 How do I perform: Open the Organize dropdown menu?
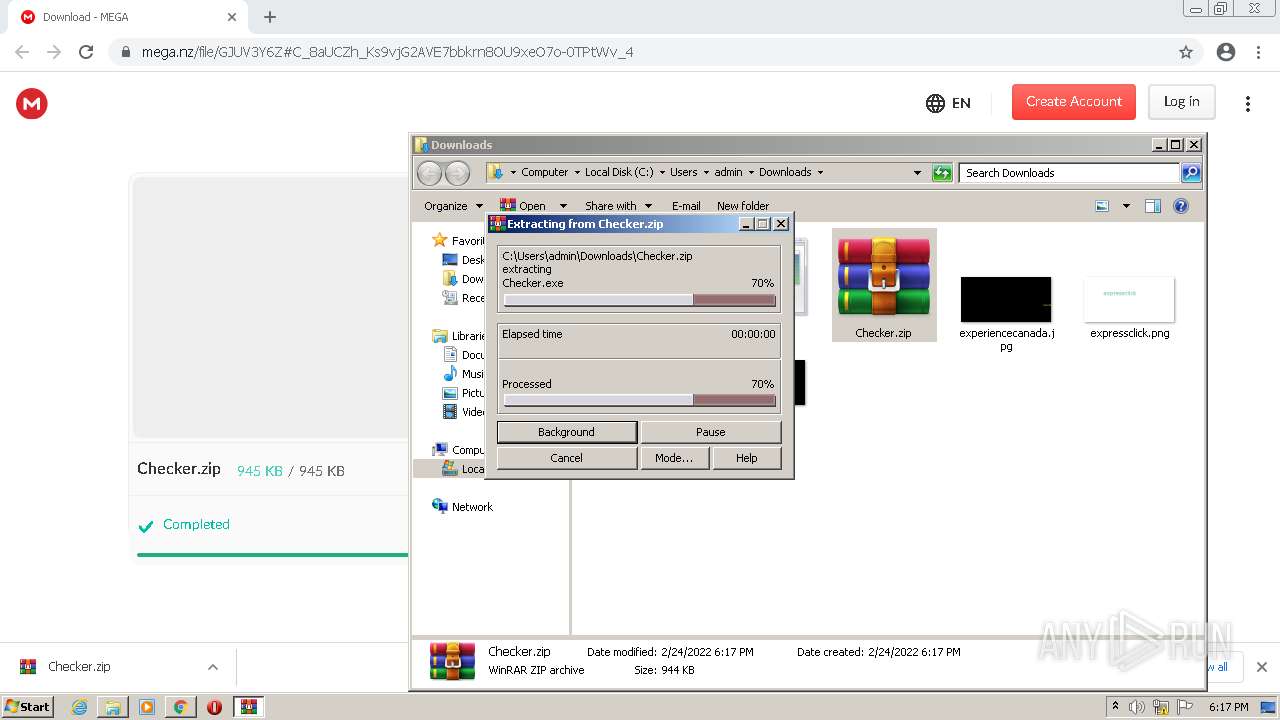tap(453, 206)
